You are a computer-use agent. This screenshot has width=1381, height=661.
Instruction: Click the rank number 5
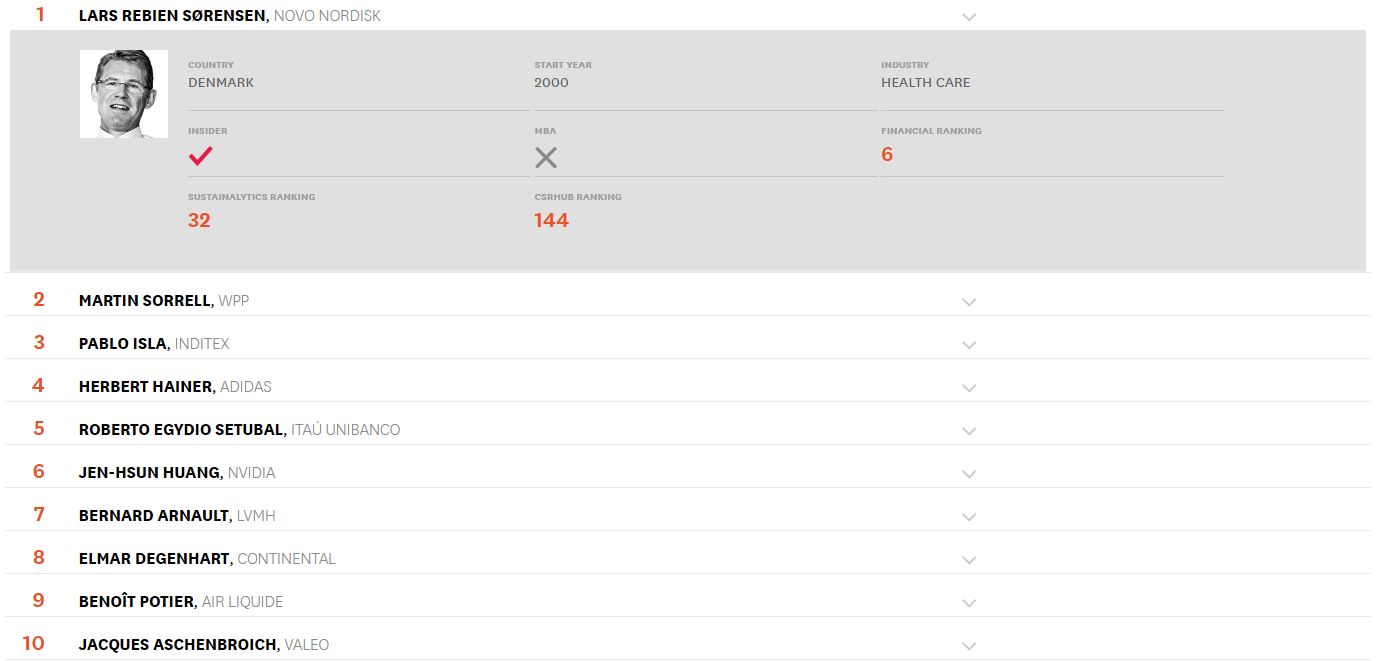coord(39,428)
